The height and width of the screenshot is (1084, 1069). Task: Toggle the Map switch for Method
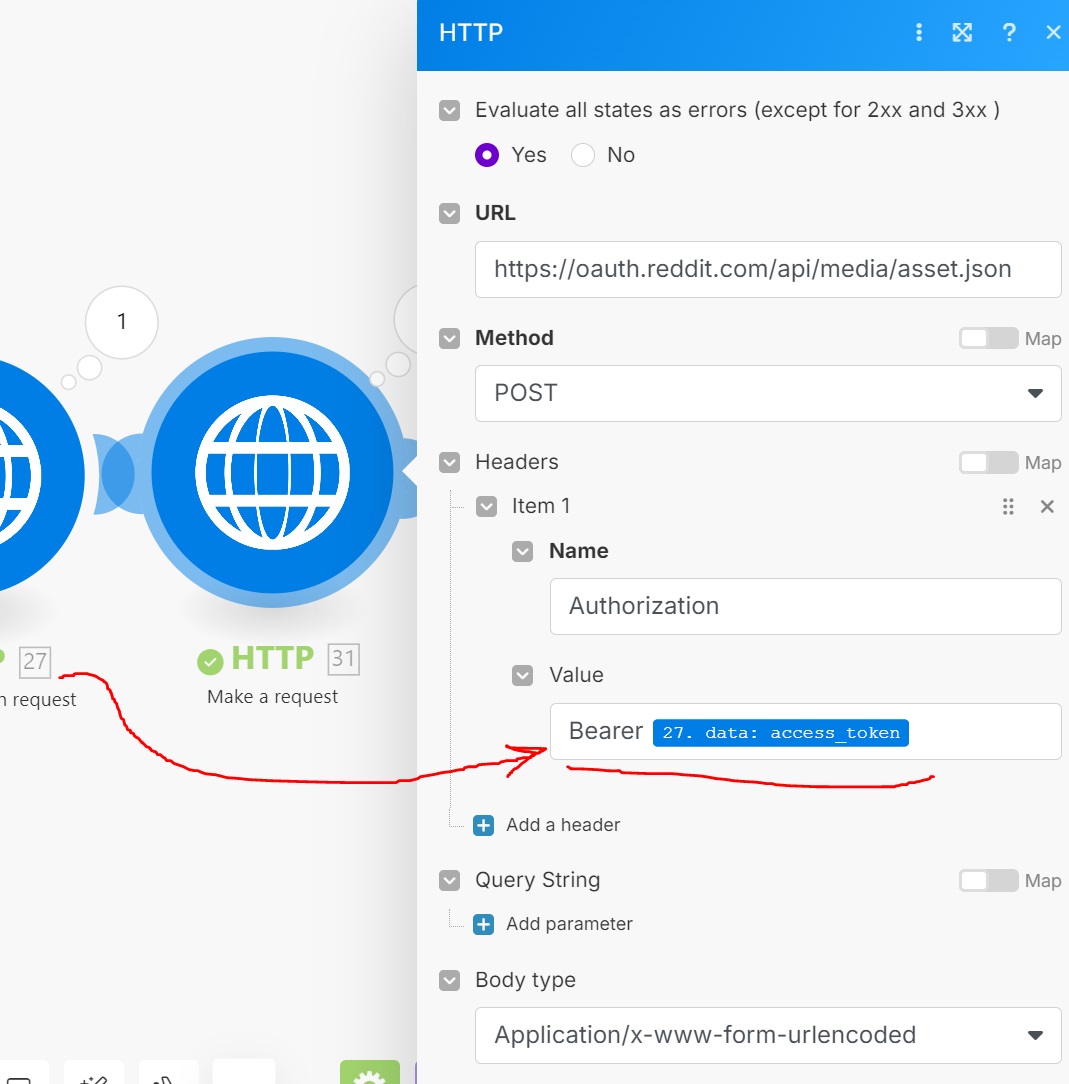(x=988, y=338)
